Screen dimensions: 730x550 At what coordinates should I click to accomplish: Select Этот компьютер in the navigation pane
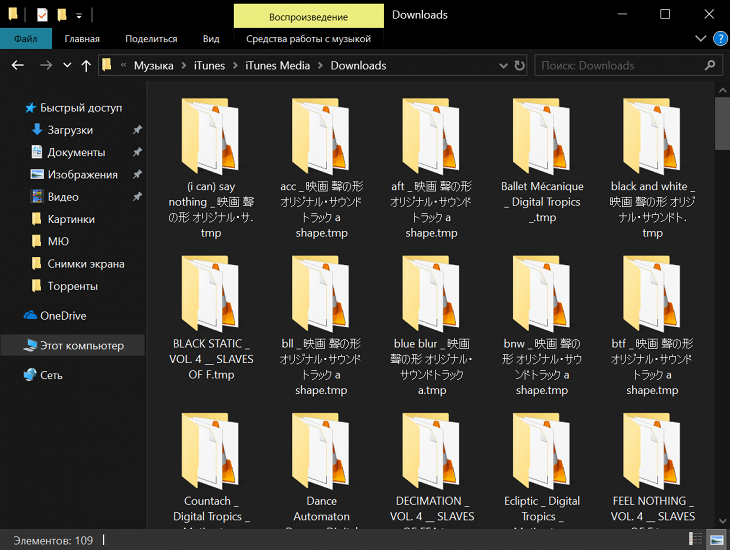click(x=73, y=346)
